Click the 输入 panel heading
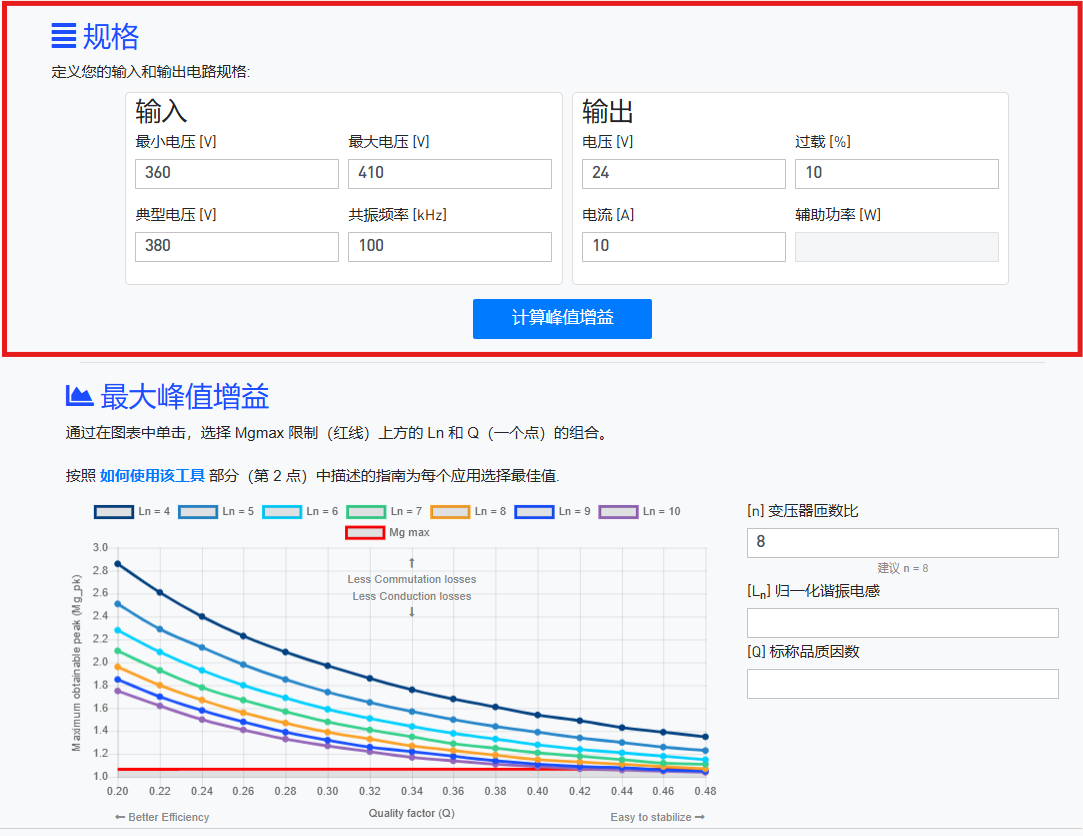Image resolution: width=1083 pixels, height=836 pixels. pos(161,111)
